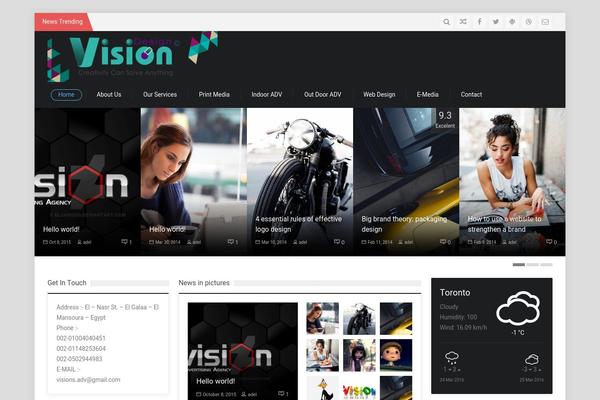The image size is (600, 400).
Task: Open 'How to use a website to strengthen a brand'
Action: (x=504, y=224)
